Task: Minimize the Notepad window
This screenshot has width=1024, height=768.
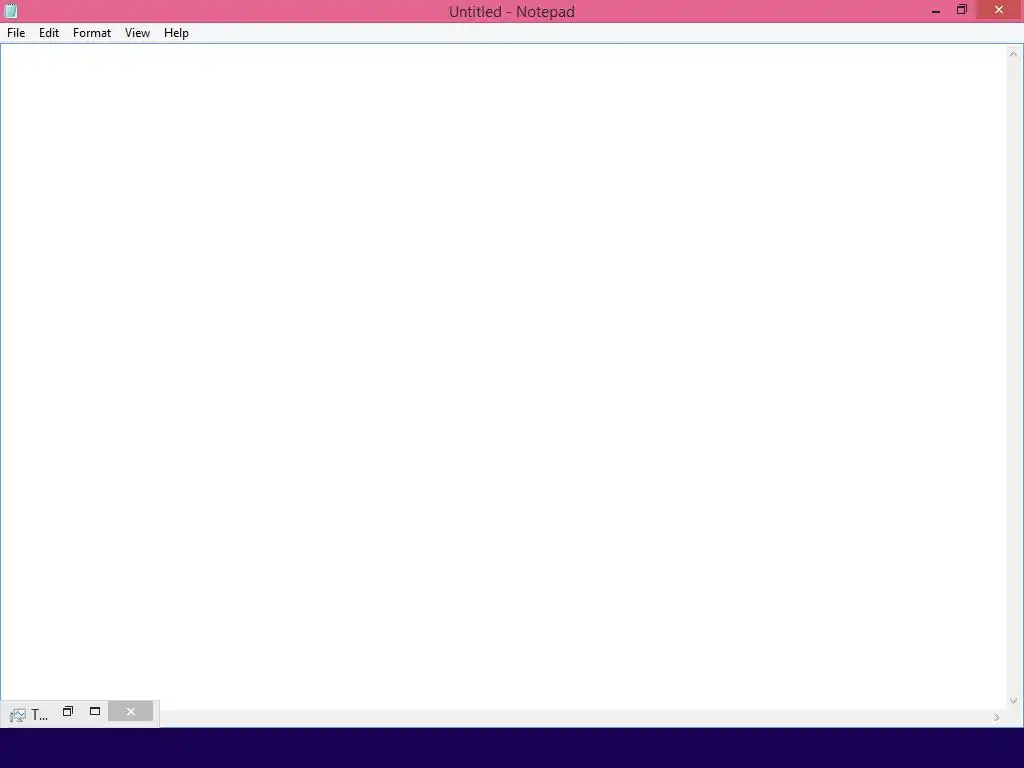Action: (936, 10)
